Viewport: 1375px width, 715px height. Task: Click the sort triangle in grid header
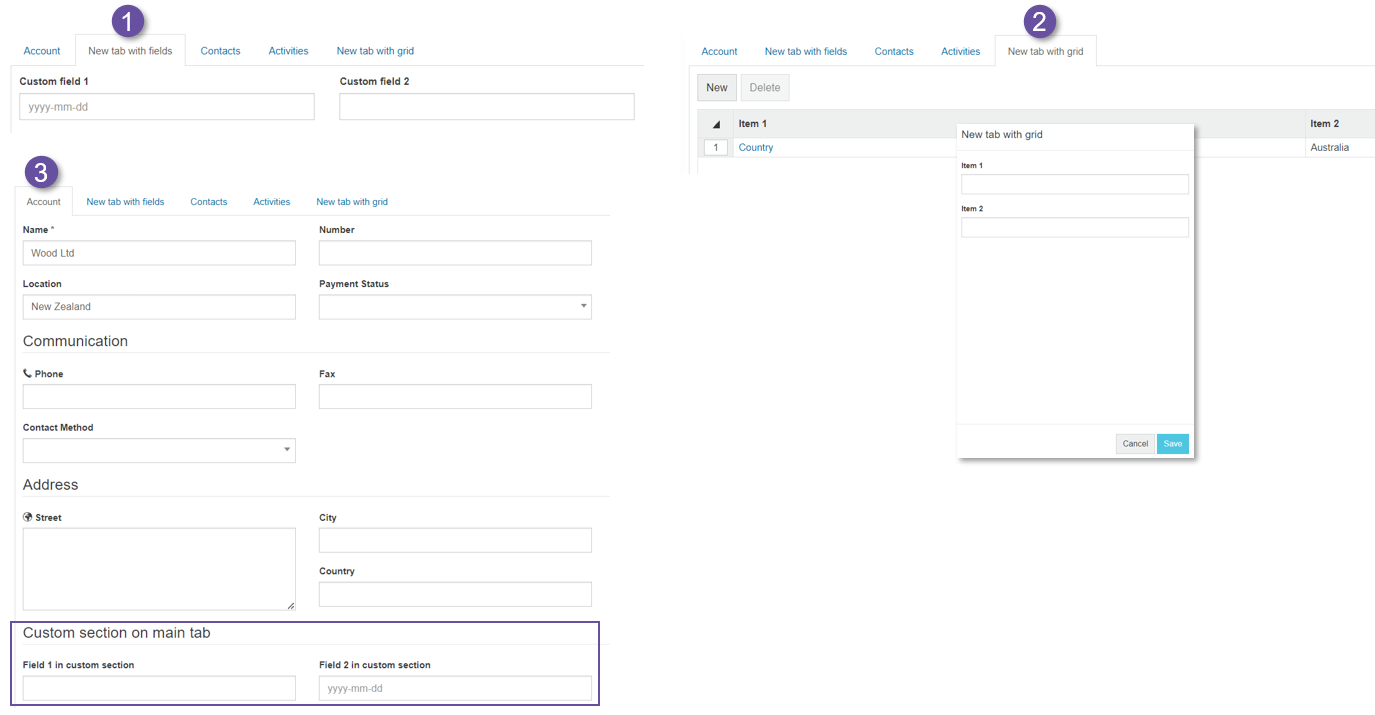click(716, 124)
